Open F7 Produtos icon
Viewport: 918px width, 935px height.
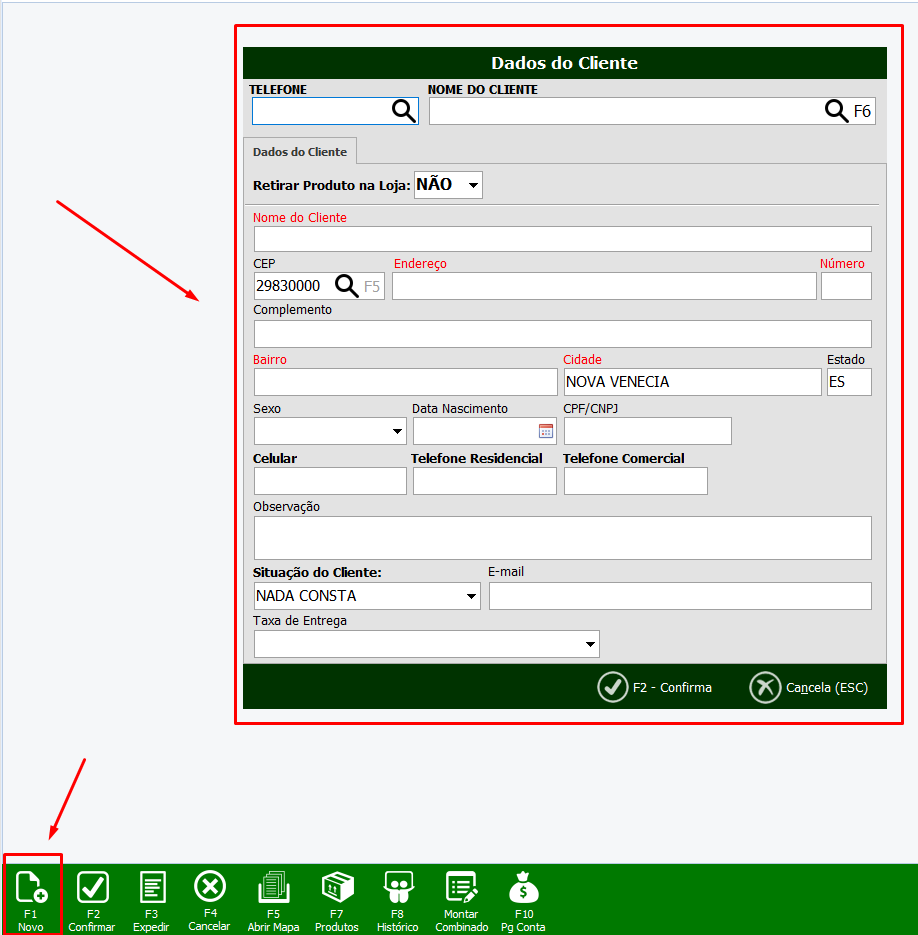(337, 888)
